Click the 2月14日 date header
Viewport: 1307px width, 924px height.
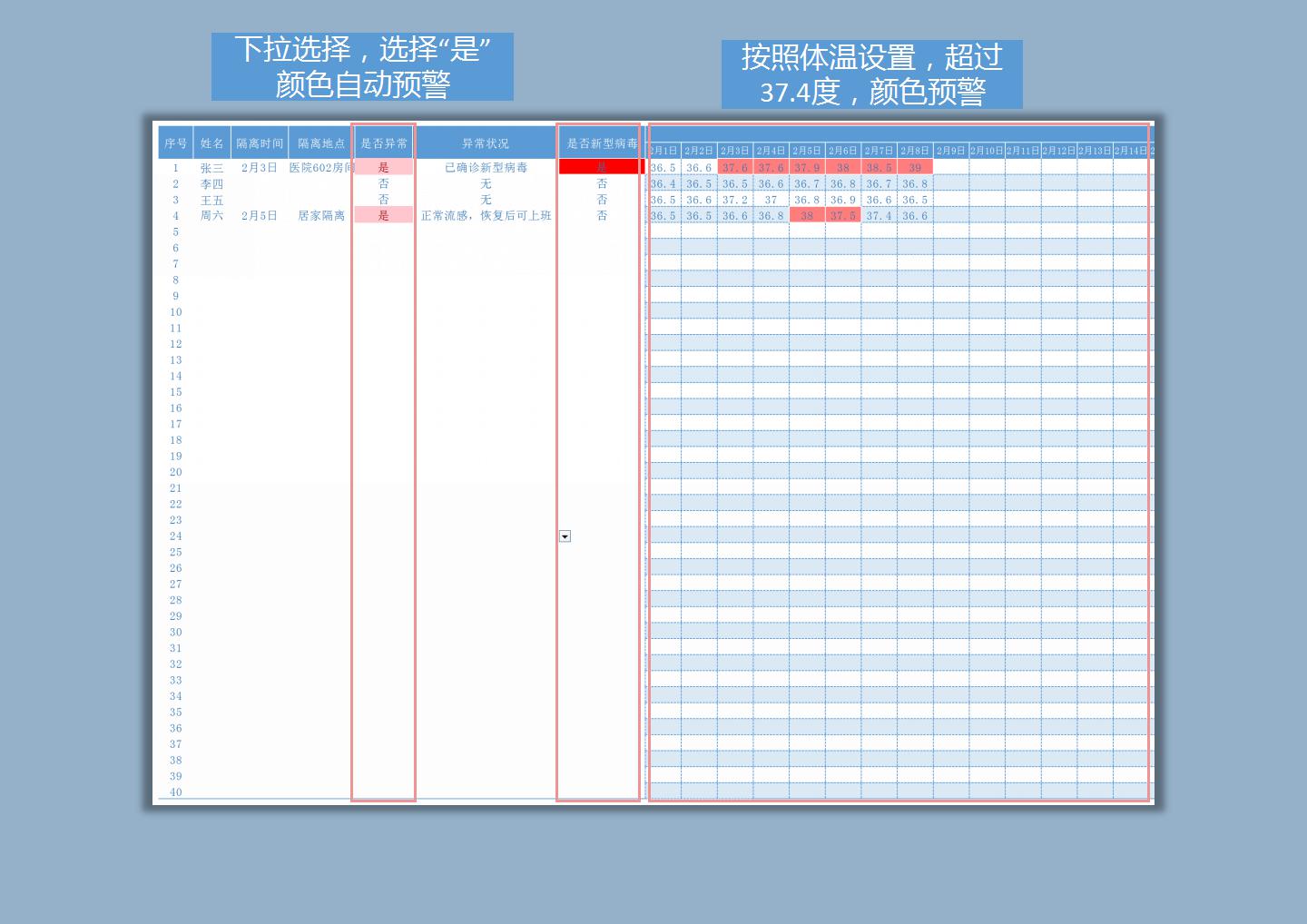(x=1131, y=151)
